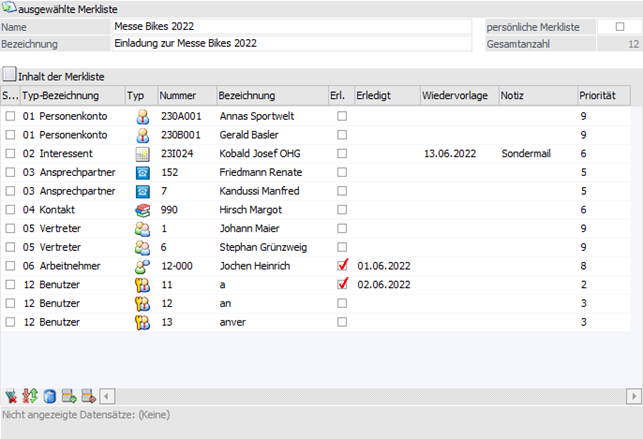This screenshot has width=643, height=439.
Task: Sort by the Wiedervorlage column header
Action: point(456,95)
